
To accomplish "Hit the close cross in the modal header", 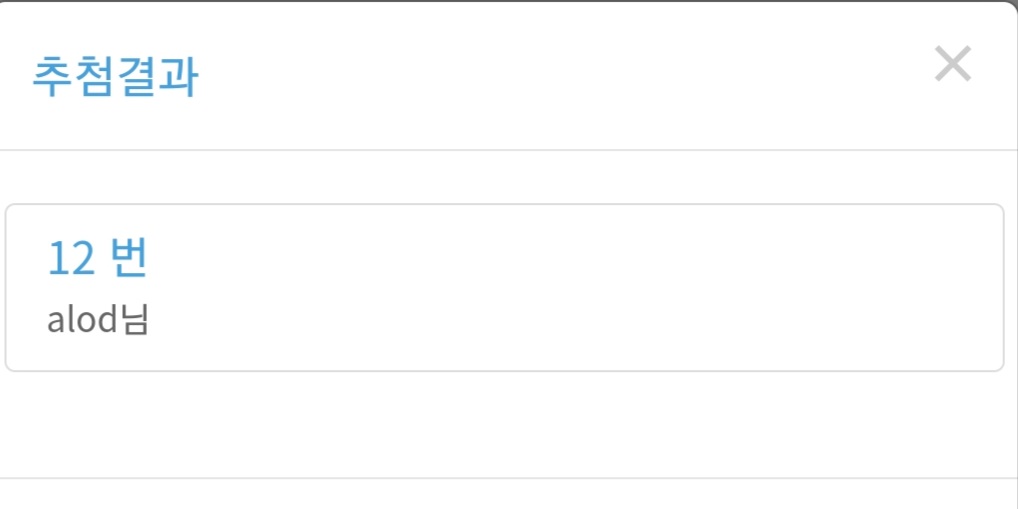I will point(952,65).
